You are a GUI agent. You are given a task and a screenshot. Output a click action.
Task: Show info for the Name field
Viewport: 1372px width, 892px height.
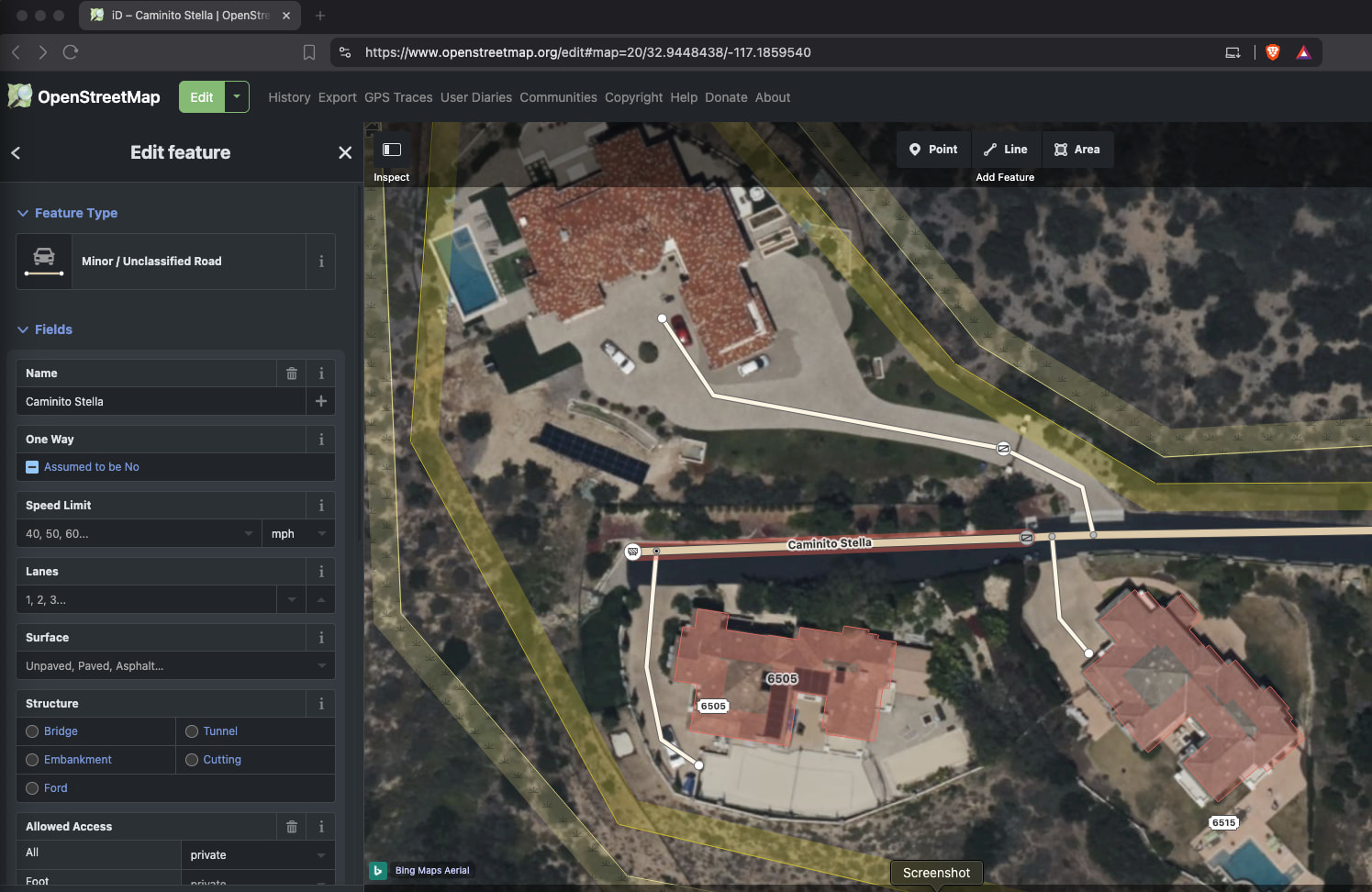coord(321,374)
